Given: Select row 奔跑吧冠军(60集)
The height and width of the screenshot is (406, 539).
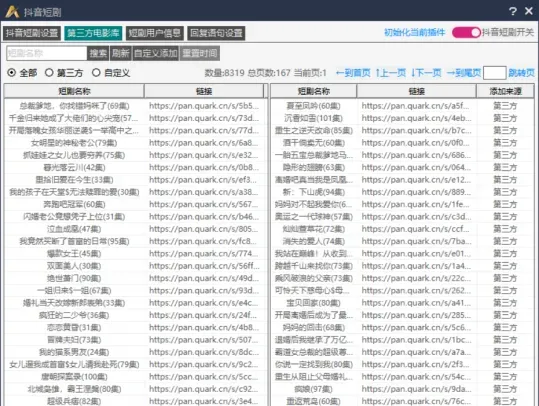Looking at the screenshot, I should [x=74, y=205].
